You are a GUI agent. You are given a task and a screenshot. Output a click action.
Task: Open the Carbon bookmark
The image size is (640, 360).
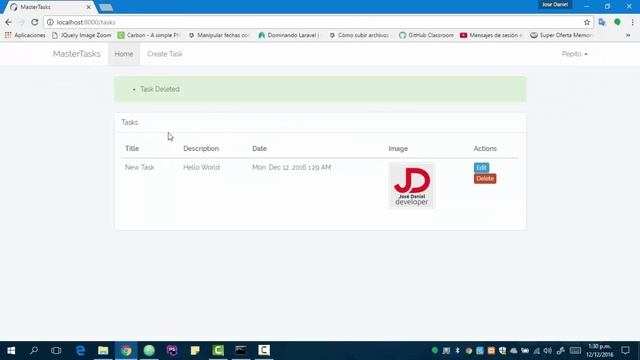click(x=149, y=36)
